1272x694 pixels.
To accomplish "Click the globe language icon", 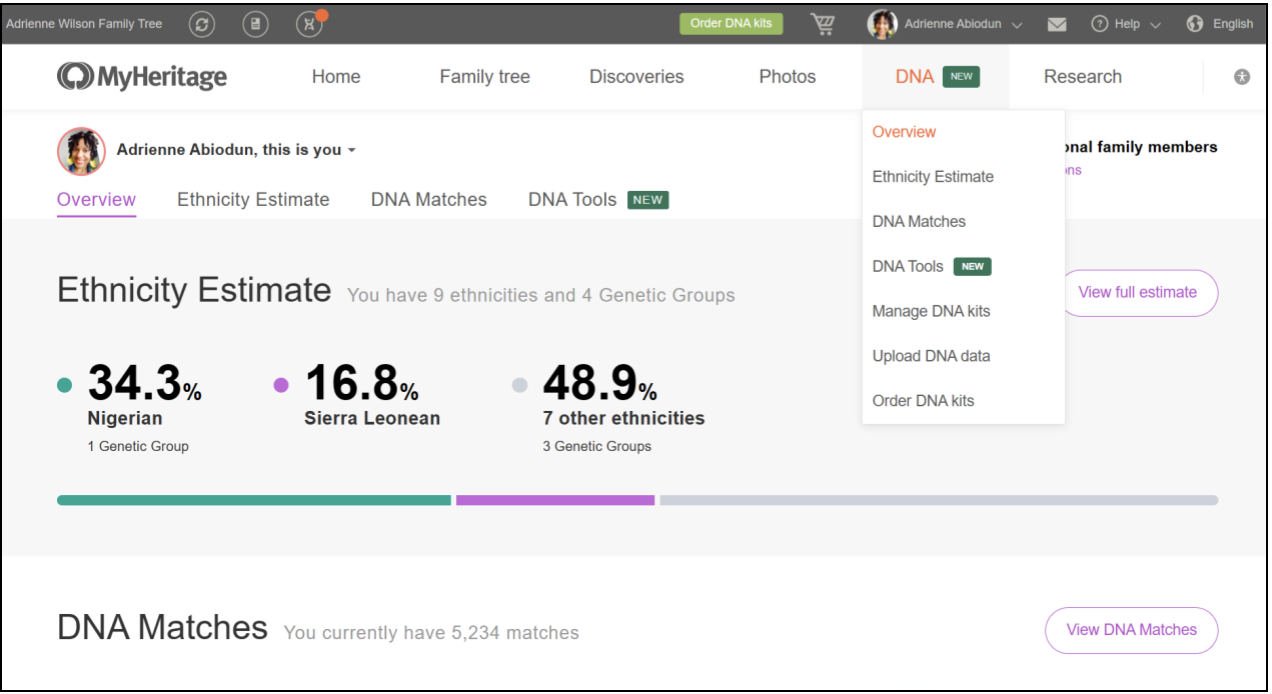I will pos(1194,24).
